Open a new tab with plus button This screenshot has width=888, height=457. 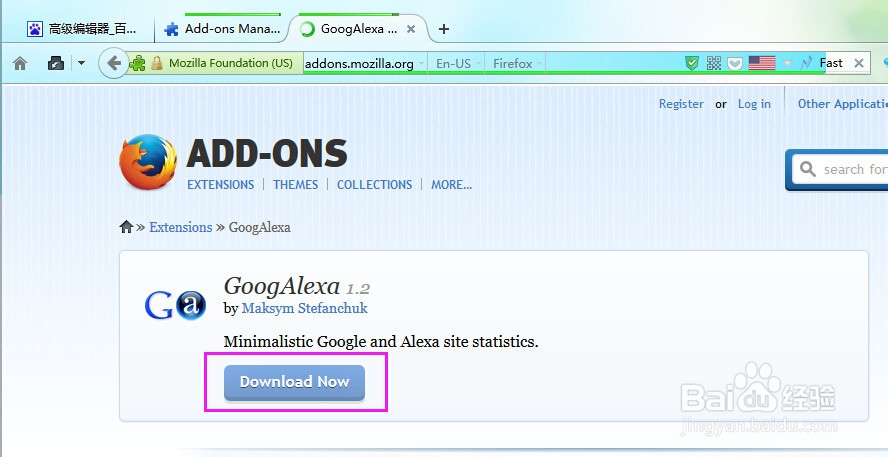point(444,29)
